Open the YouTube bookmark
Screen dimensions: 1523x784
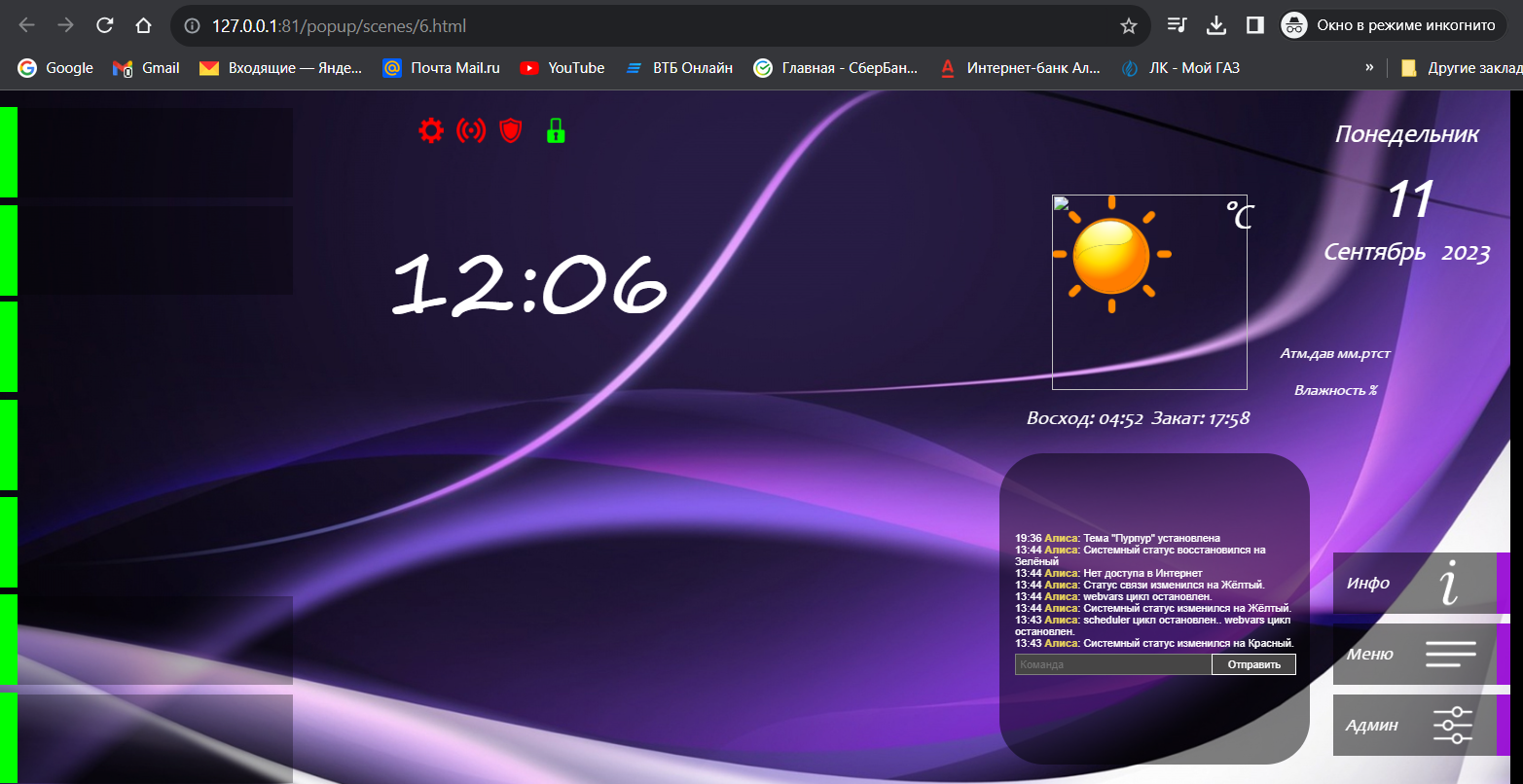(562, 68)
